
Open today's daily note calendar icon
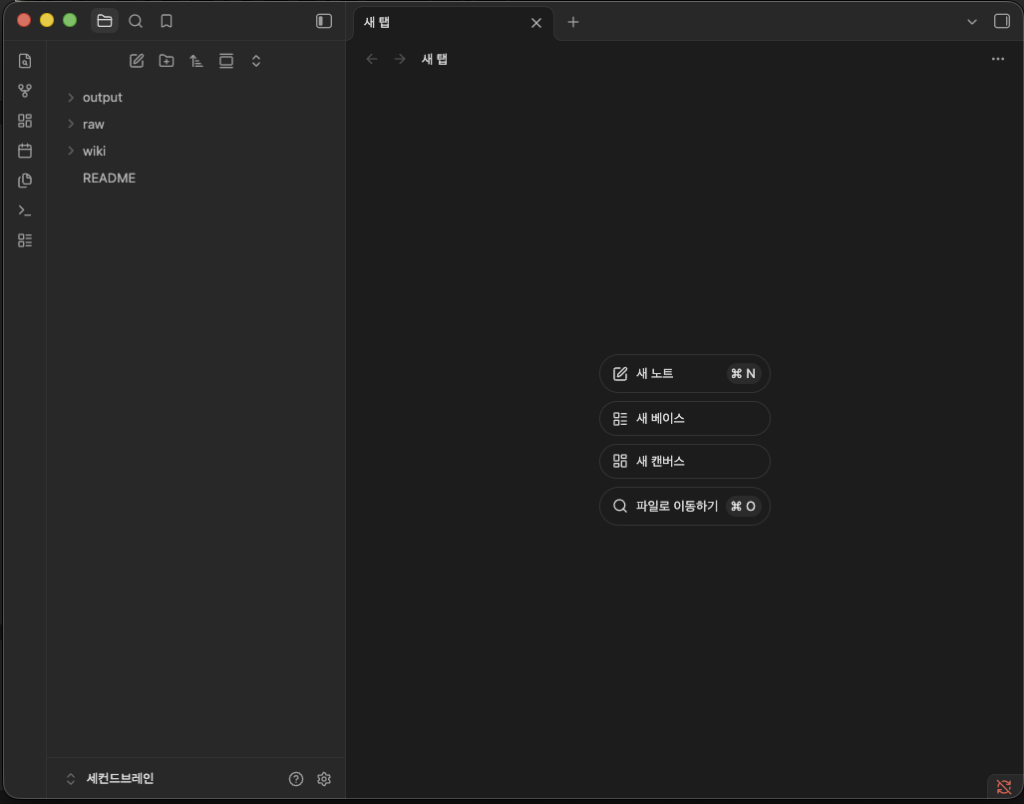[25, 151]
